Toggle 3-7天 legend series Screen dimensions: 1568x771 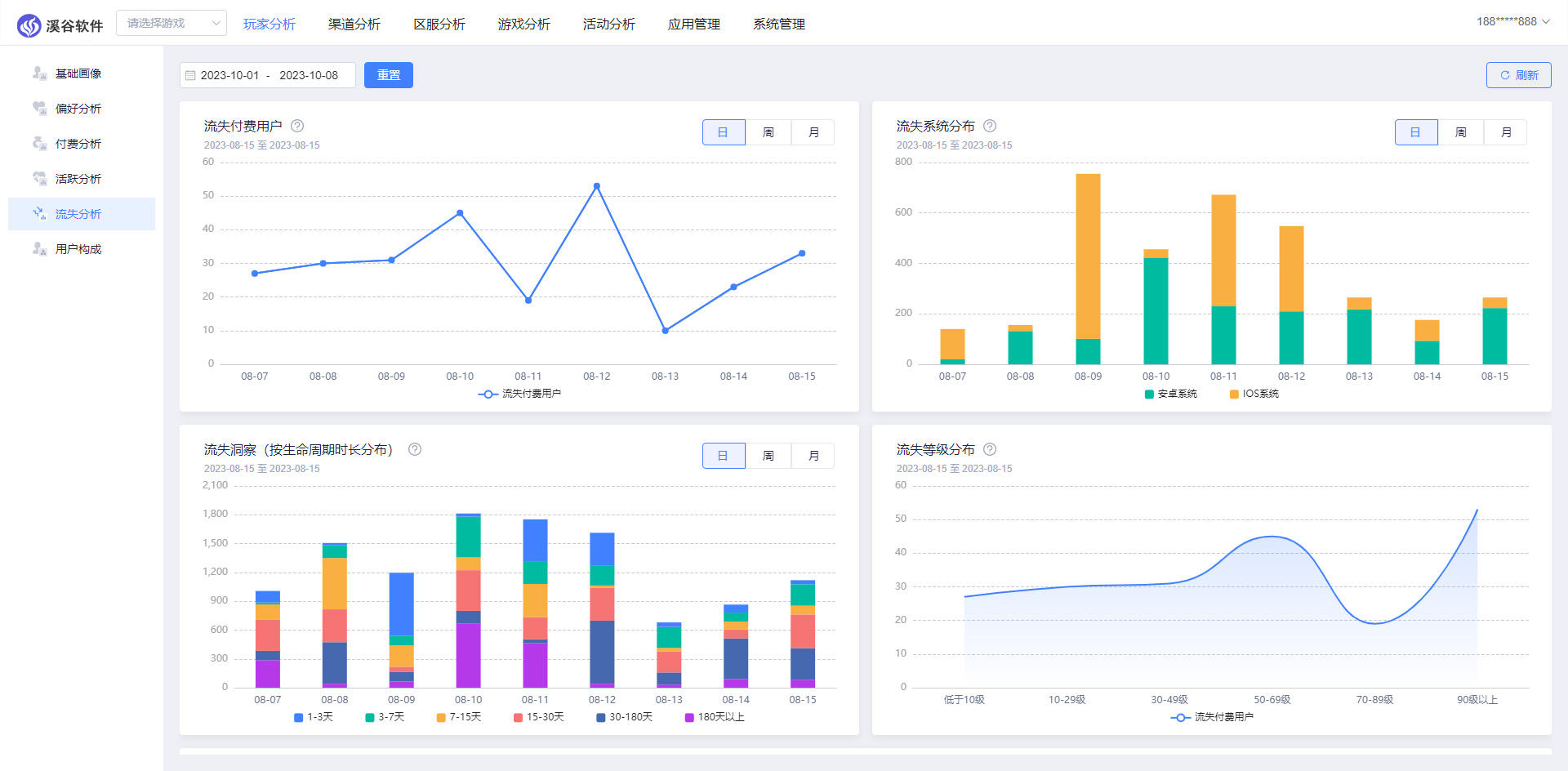[385, 717]
